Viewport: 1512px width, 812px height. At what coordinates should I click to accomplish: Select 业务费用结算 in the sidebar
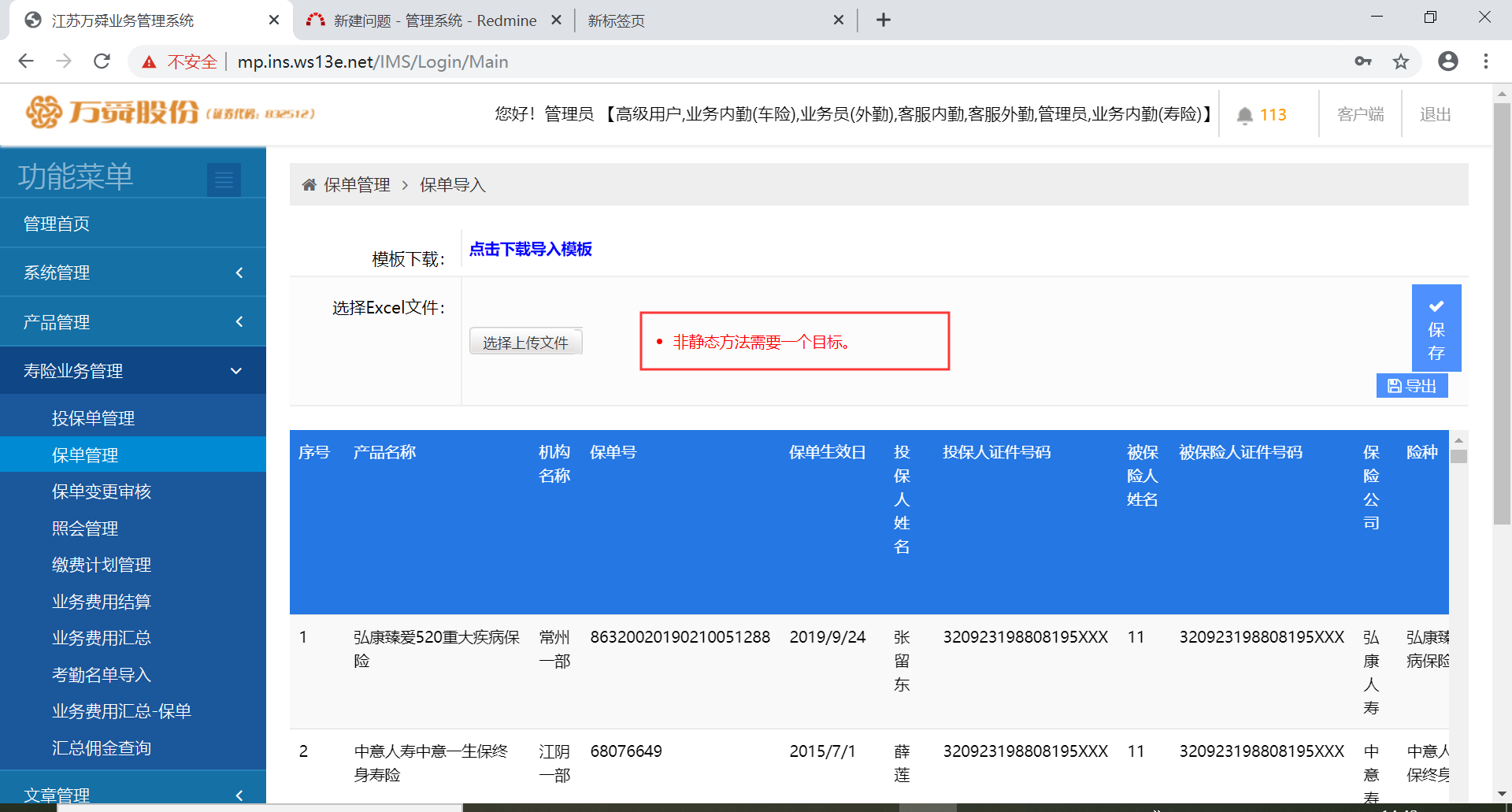point(101,602)
